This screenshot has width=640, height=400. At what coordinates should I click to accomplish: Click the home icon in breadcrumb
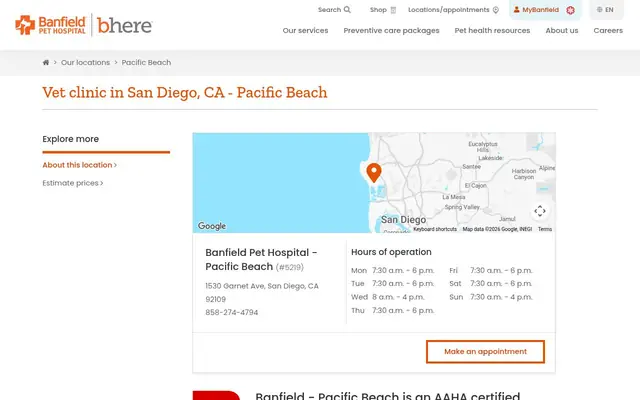(x=46, y=62)
